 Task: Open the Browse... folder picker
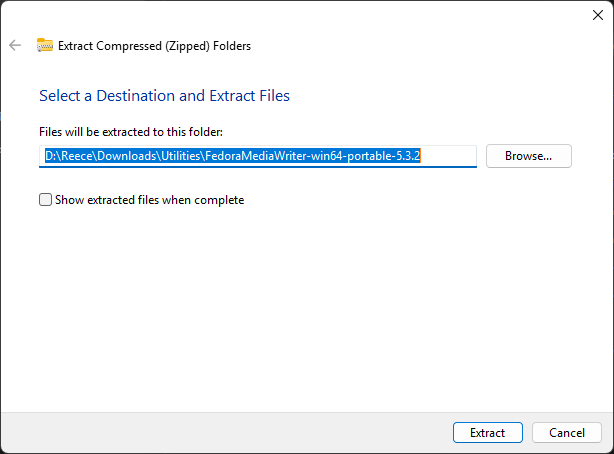click(x=529, y=156)
